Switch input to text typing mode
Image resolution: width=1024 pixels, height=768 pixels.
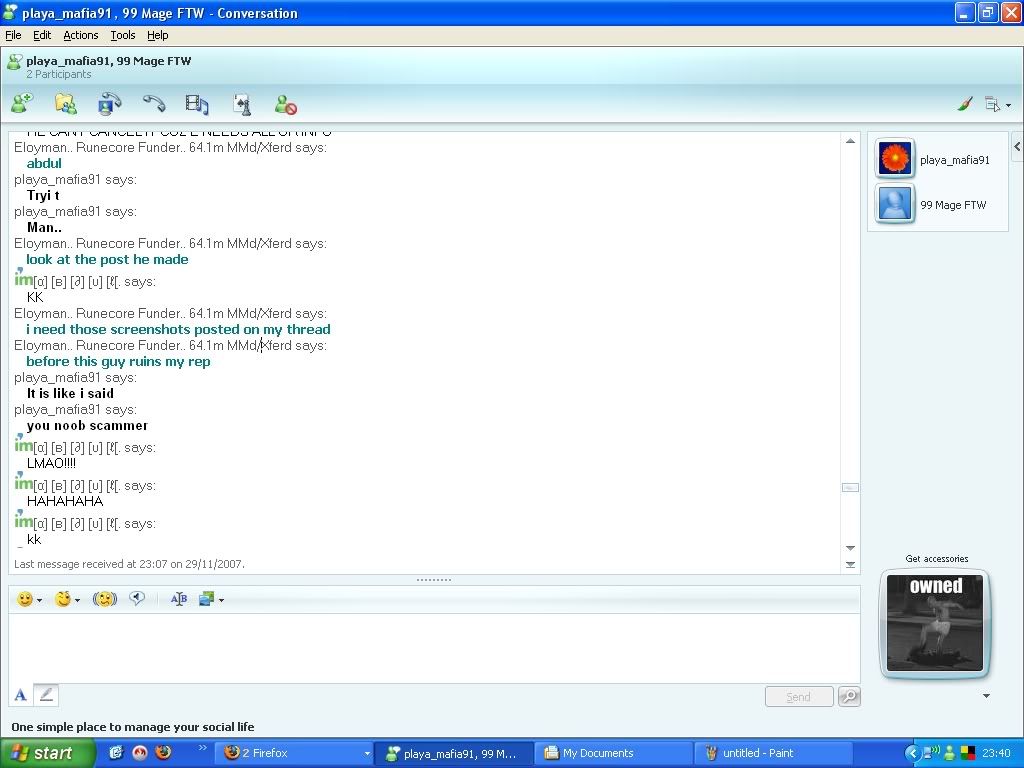[20, 695]
